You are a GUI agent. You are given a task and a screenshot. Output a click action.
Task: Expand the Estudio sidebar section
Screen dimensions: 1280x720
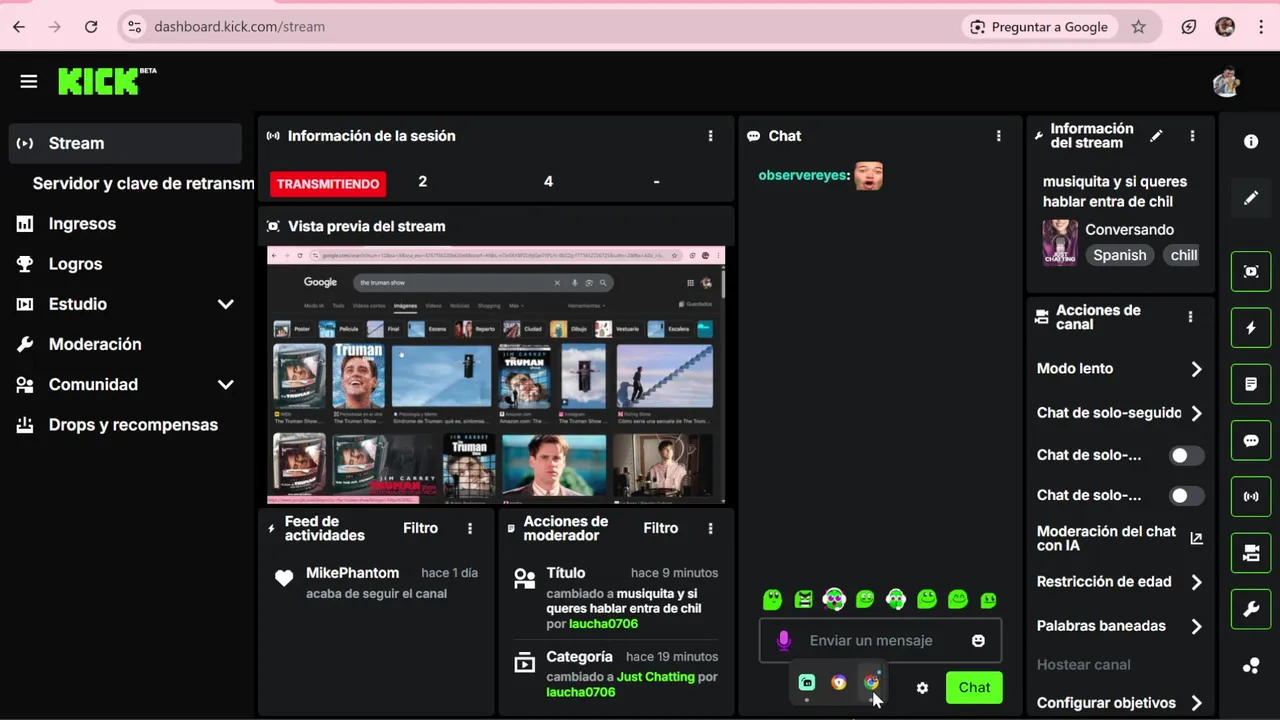coord(226,304)
